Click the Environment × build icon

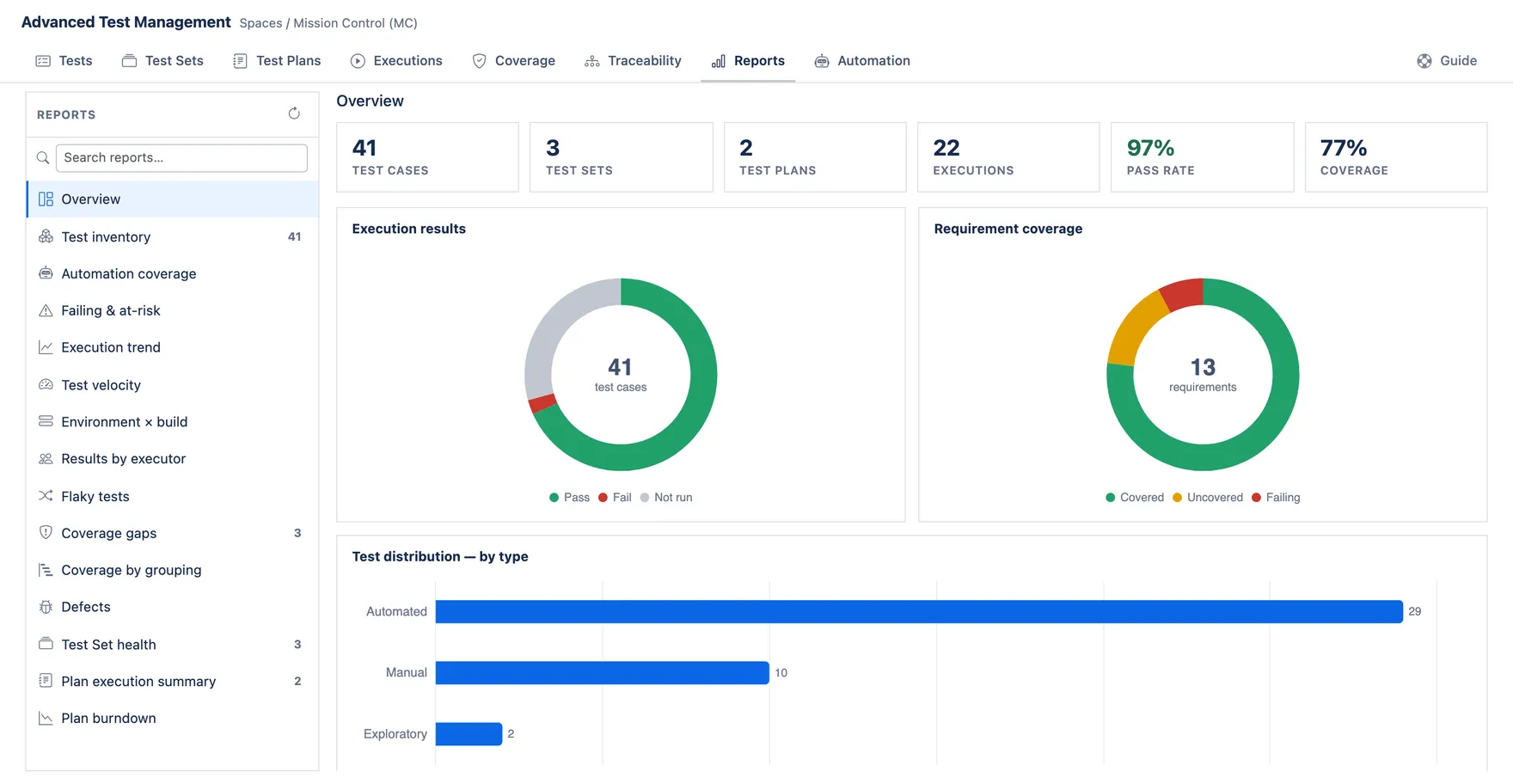[x=46, y=421]
